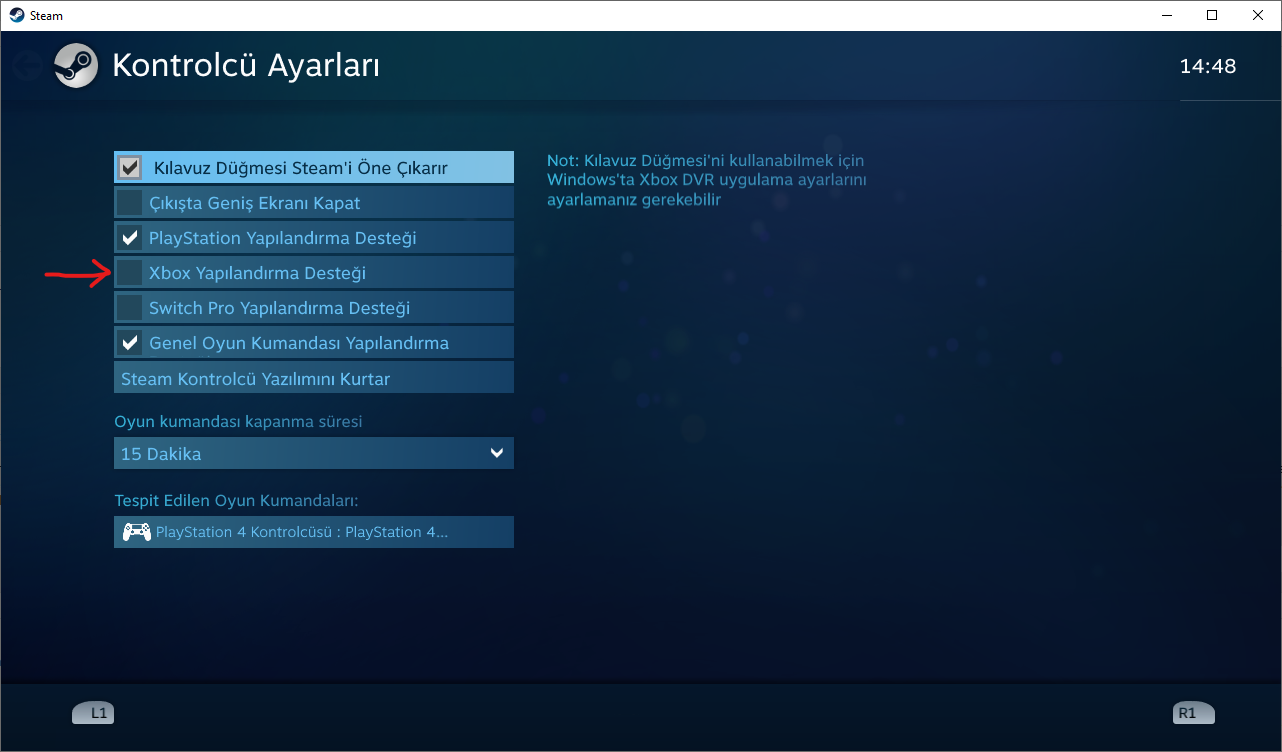
Task: Open the 15 Dakika shutdown time dropdown
Action: [314, 453]
